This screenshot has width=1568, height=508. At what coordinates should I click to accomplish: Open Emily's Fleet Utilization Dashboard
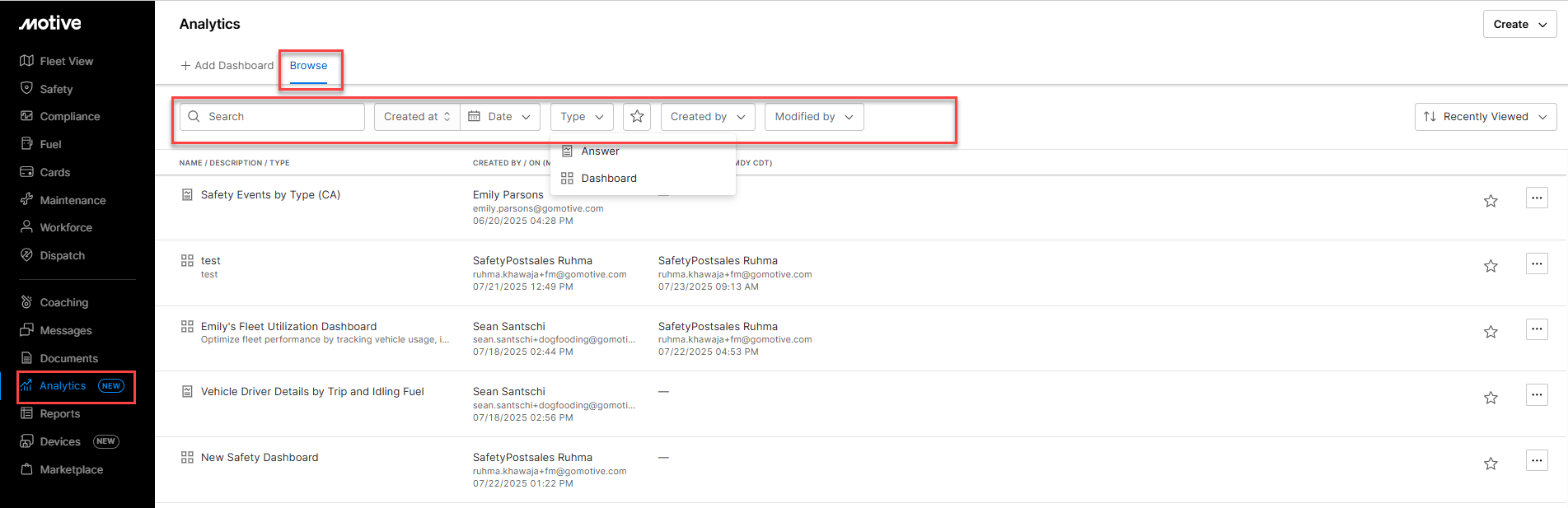coord(288,327)
